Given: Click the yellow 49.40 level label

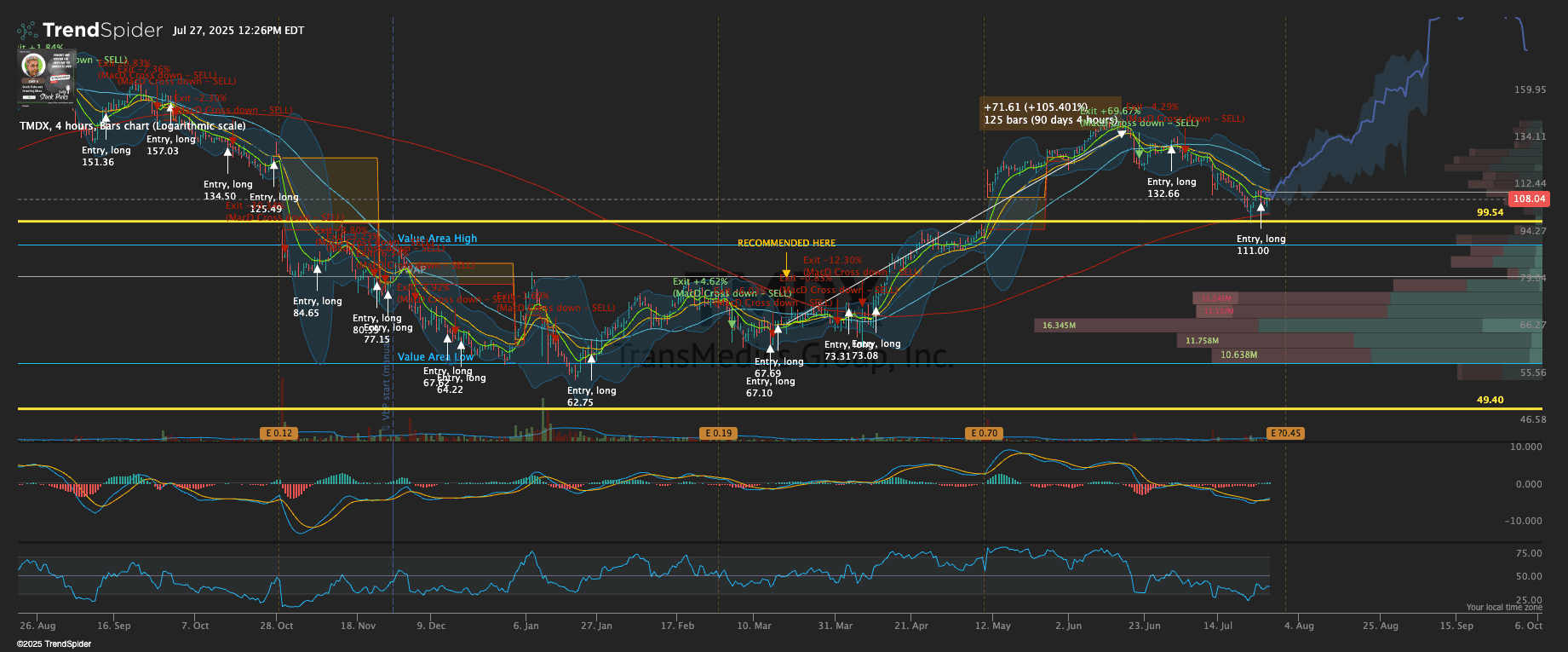Looking at the screenshot, I should pos(1490,400).
